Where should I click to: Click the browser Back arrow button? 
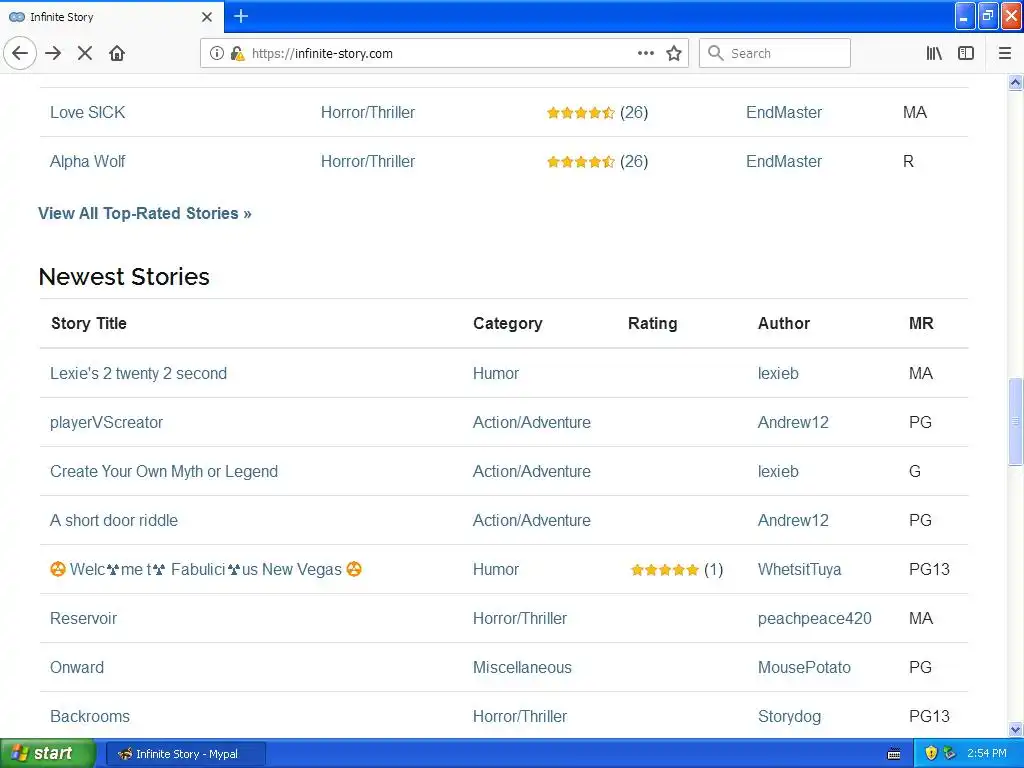20,53
